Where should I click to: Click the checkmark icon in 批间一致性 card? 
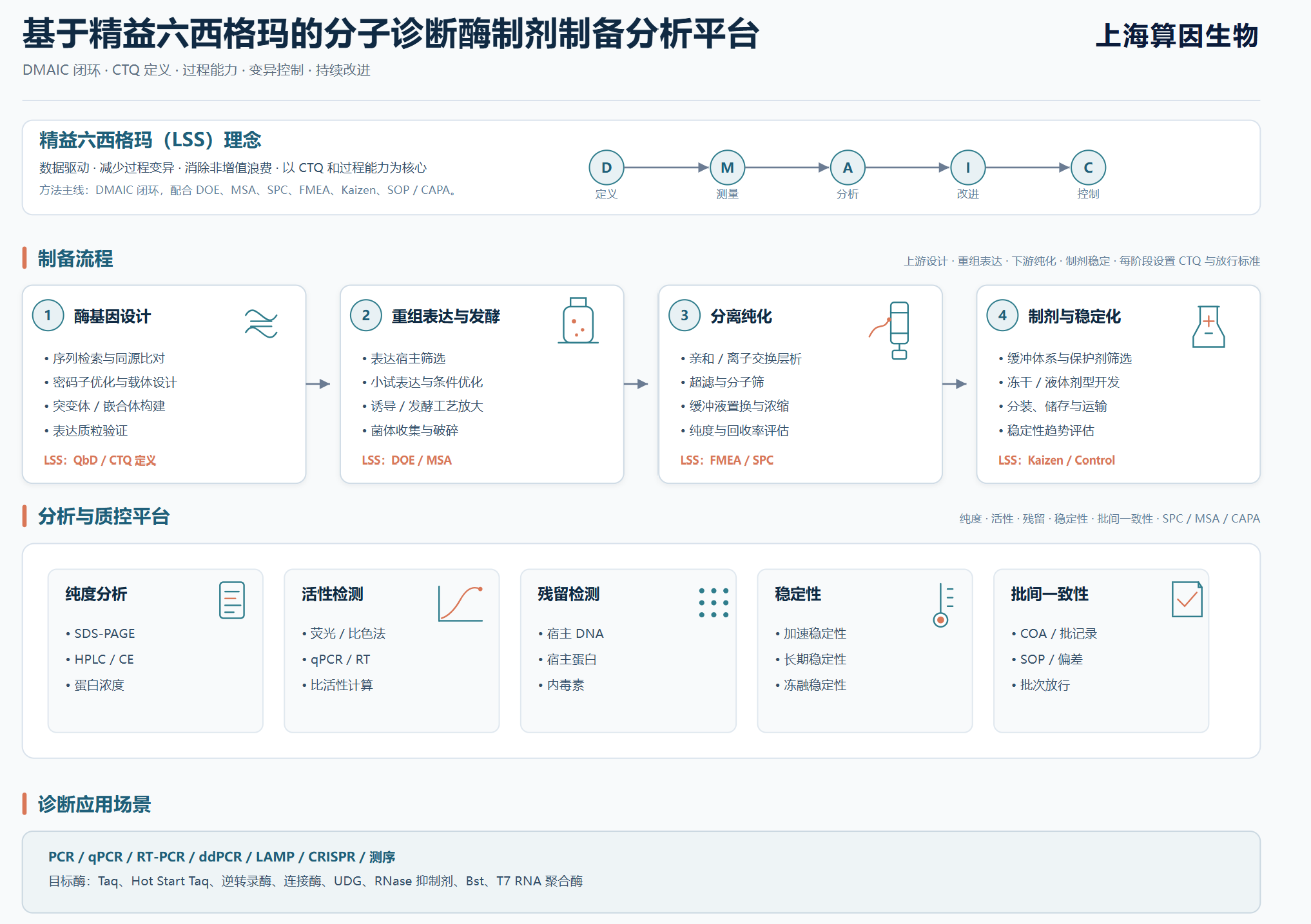[1187, 599]
